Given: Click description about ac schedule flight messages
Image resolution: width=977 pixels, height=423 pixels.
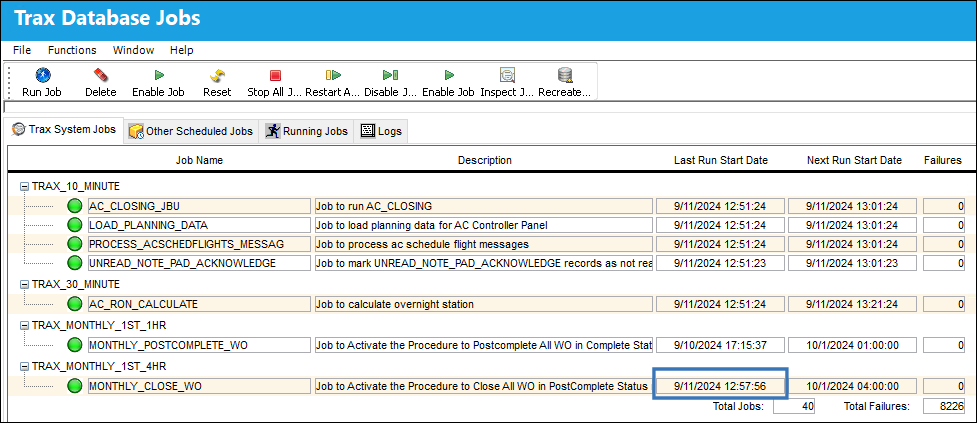Looking at the screenshot, I should pos(484,244).
